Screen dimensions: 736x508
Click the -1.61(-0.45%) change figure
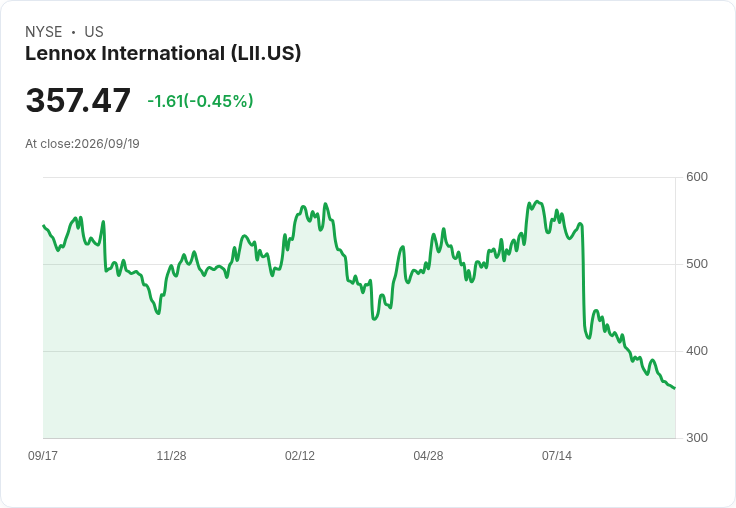click(x=200, y=101)
